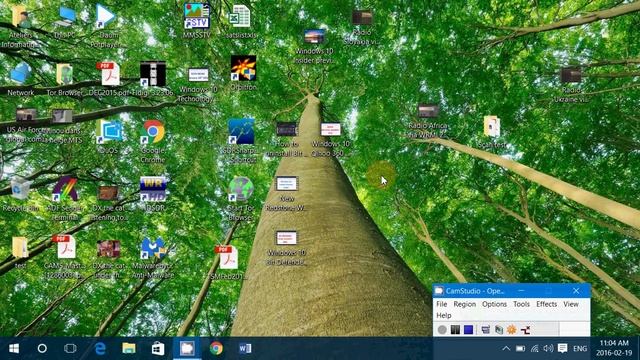Select the Tor Browser desktop icon
The image size is (640, 360).
click(64, 80)
